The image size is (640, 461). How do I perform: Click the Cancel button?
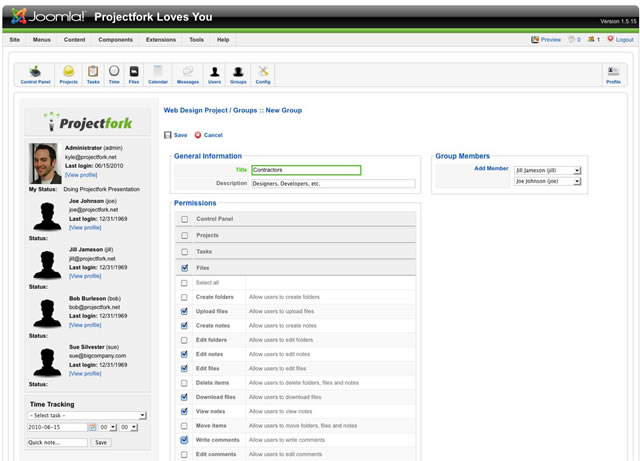tap(209, 135)
